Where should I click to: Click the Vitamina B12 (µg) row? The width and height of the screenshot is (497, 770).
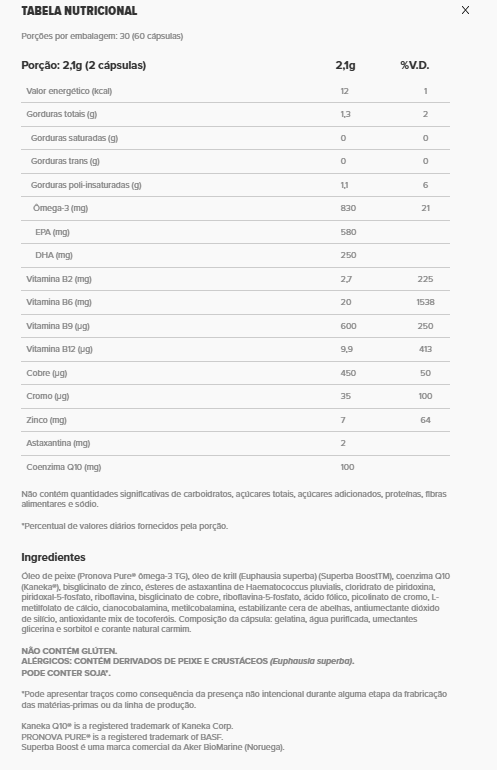[235, 349]
